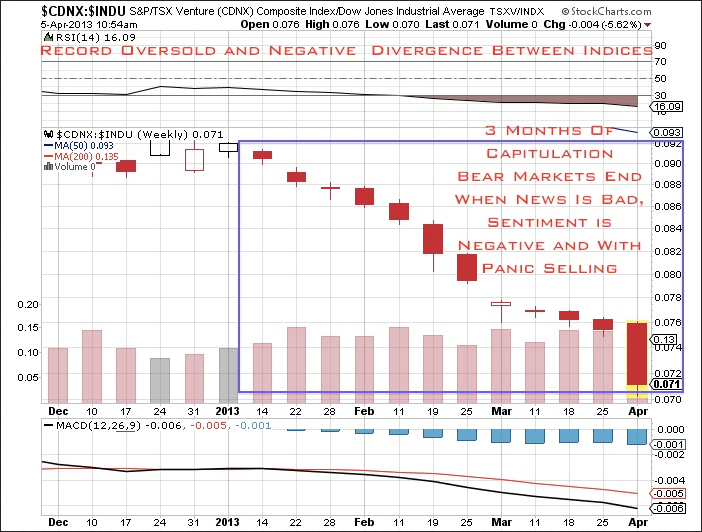
Task: Click the MA(200) 0.135 legend entry
Action: pos(86,156)
